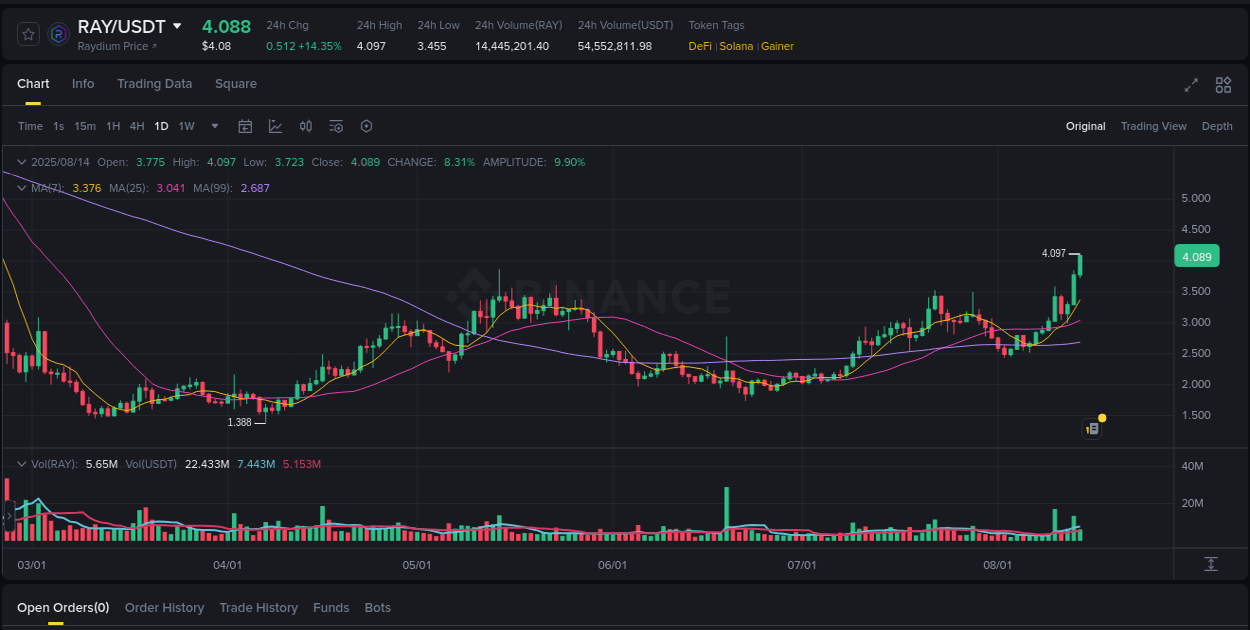Open the extra timeframes dropdown arrow

tap(214, 126)
